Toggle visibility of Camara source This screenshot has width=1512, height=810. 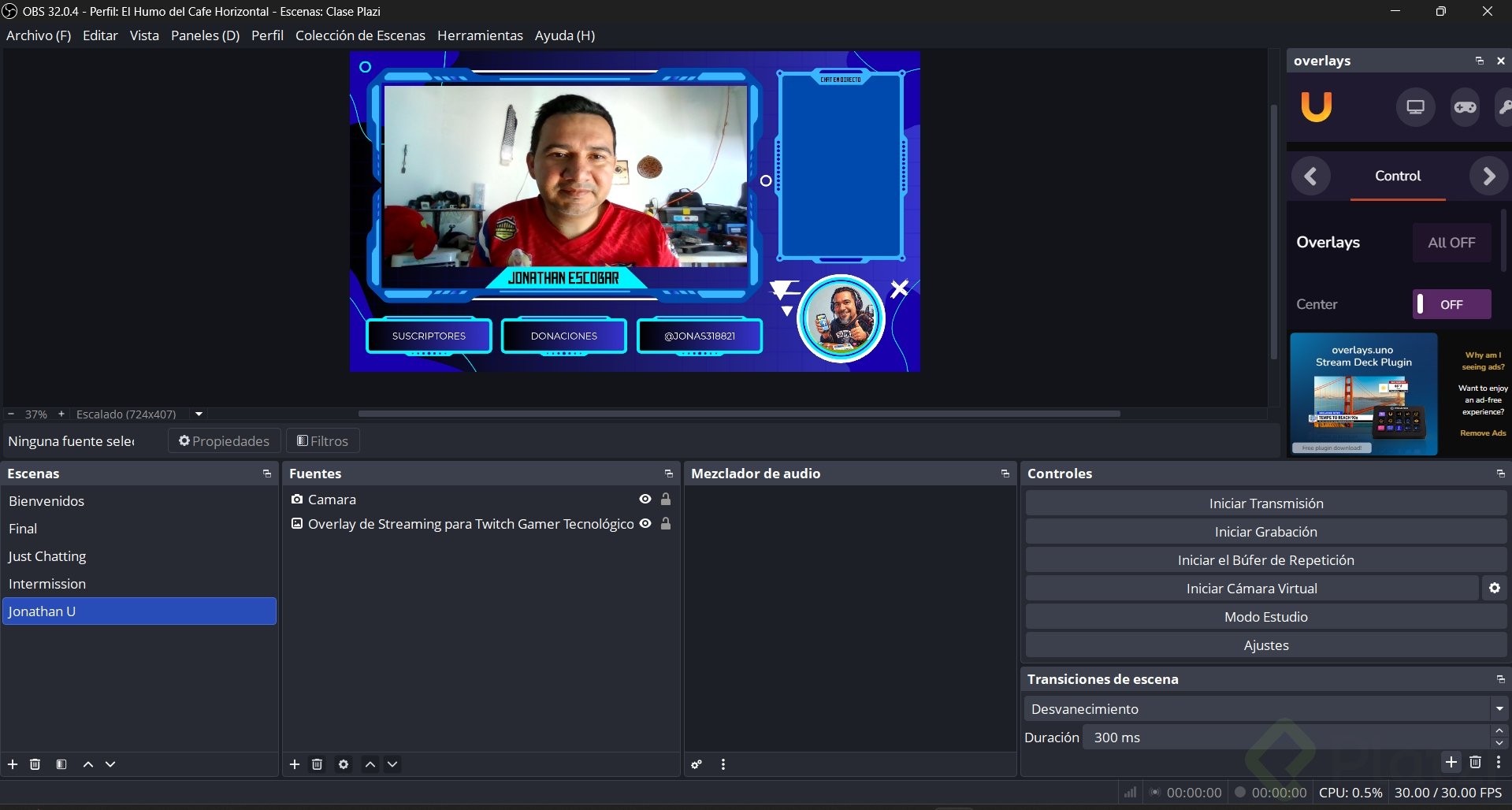point(645,499)
